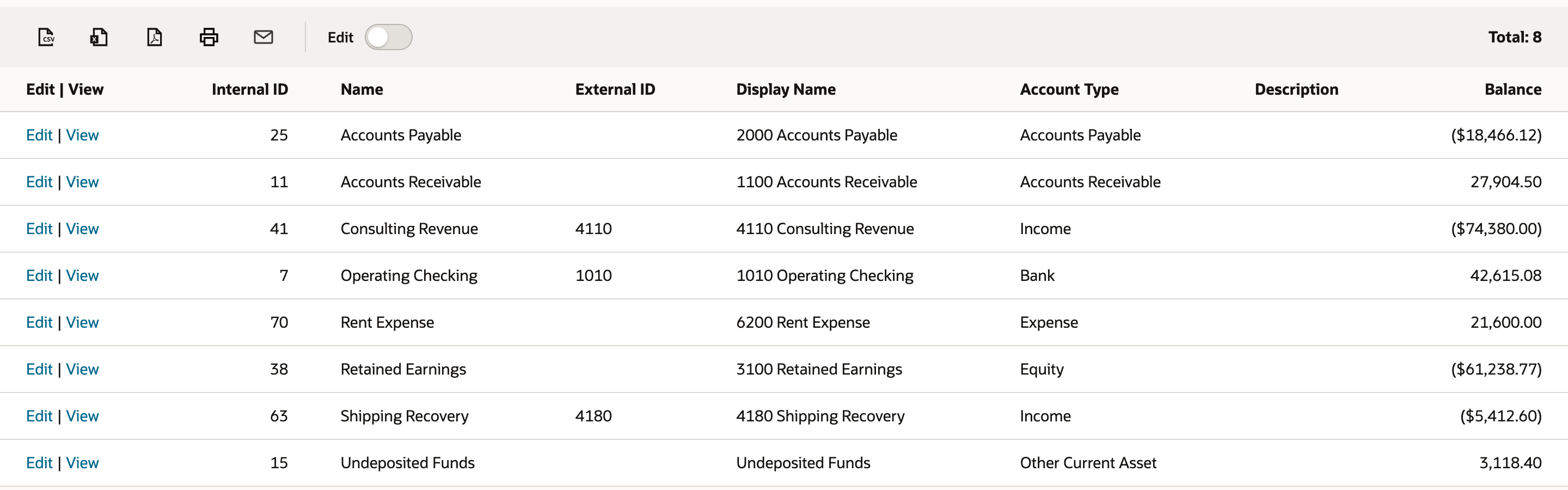
Task: Select the 27,904.50 balance value
Action: [x=1506, y=182]
